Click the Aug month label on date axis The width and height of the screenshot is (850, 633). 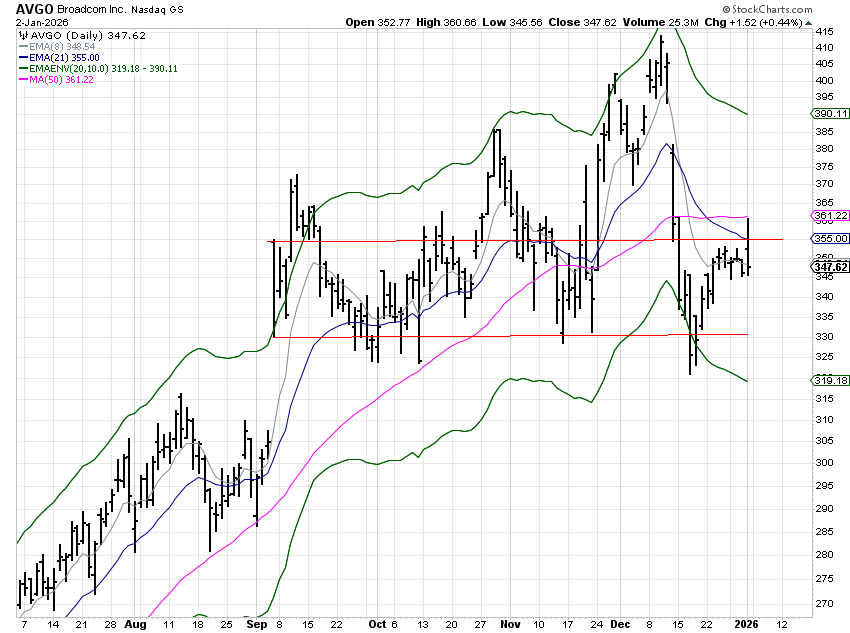click(x=136, y=624)
